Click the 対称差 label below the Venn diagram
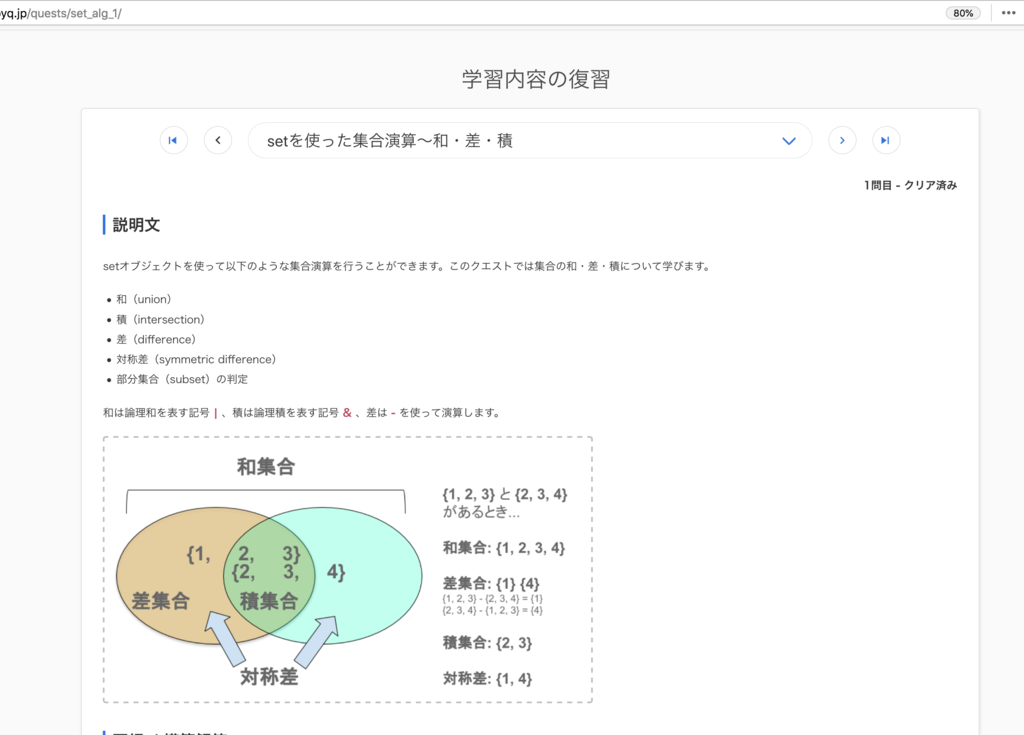 tap(269, 677)
